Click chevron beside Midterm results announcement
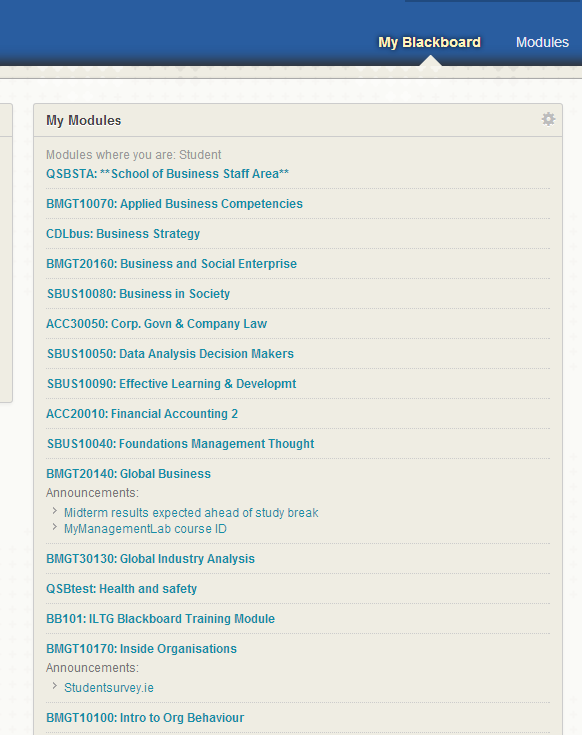Screen dimensions: 582x735 (55, 511)
